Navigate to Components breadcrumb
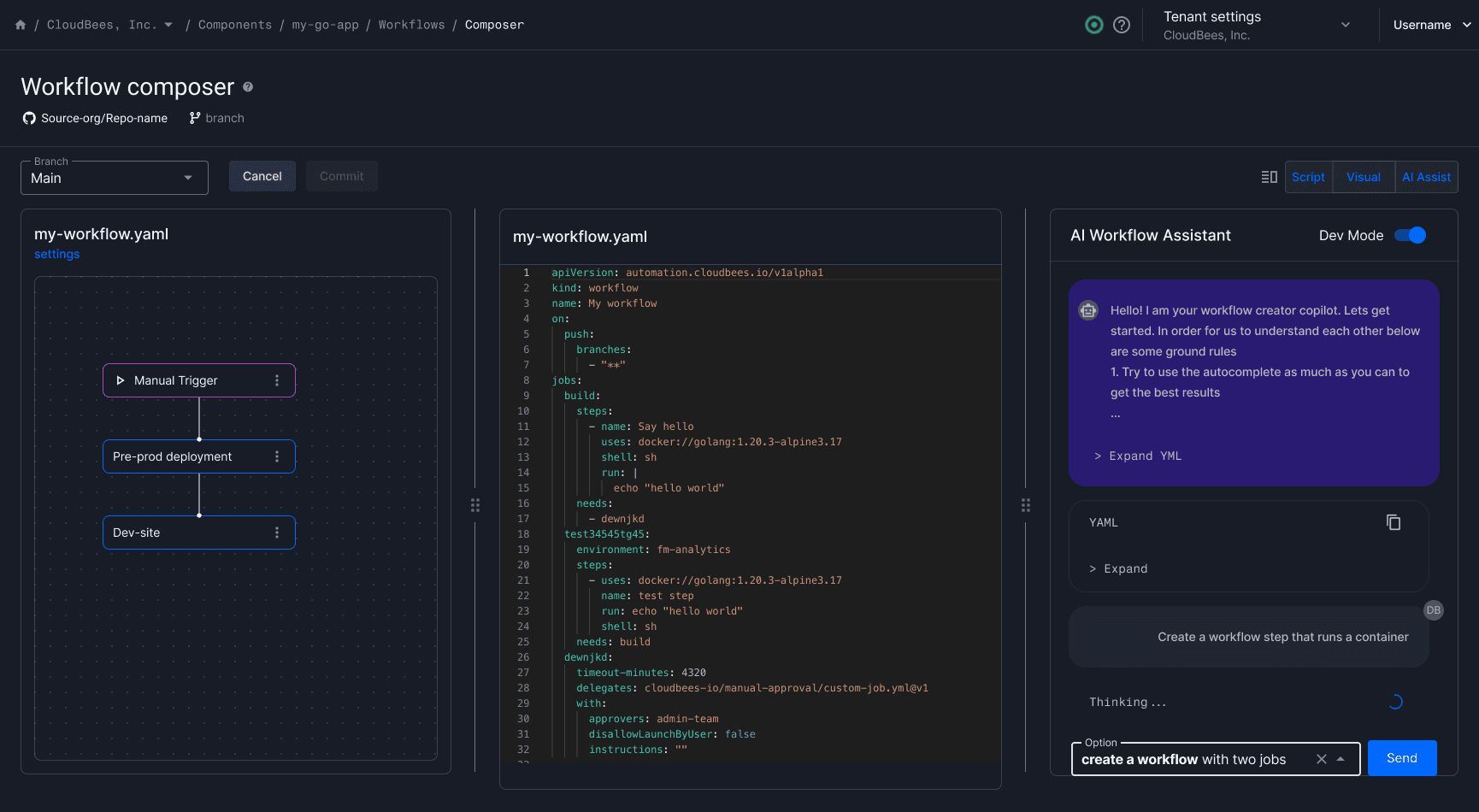The image size is (1479, 812). coord(235,25)
